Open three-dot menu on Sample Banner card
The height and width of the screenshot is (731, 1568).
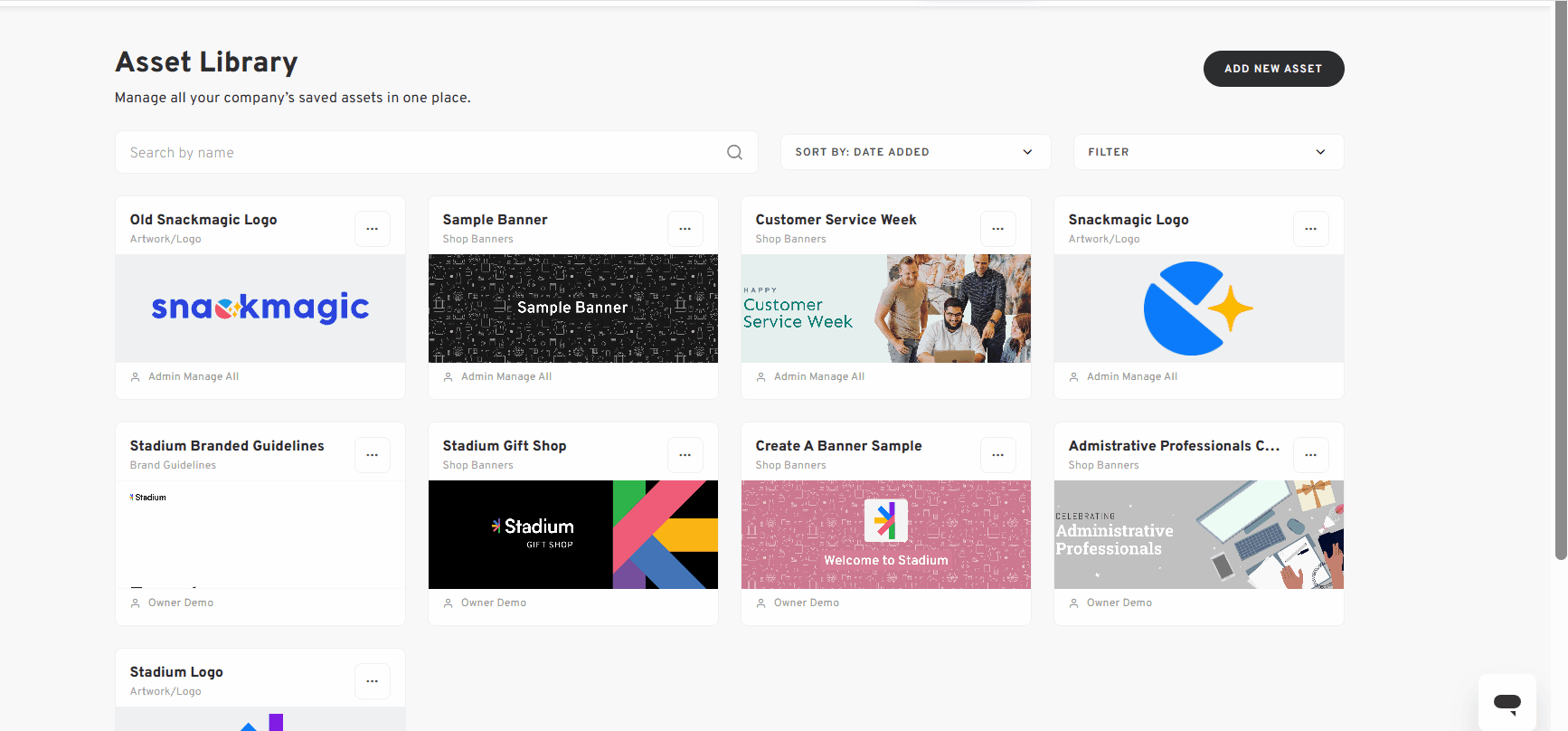click(685, 229)
